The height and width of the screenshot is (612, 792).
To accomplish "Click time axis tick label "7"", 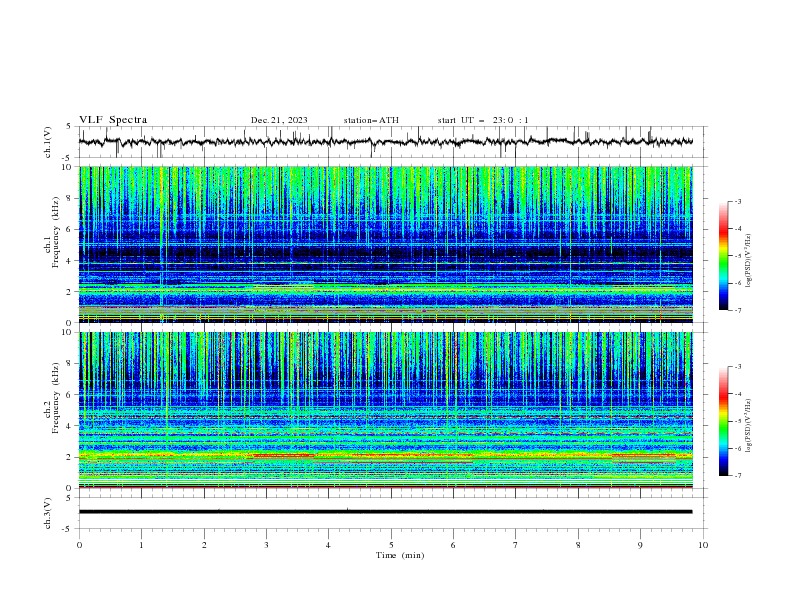I will point(516,545).
